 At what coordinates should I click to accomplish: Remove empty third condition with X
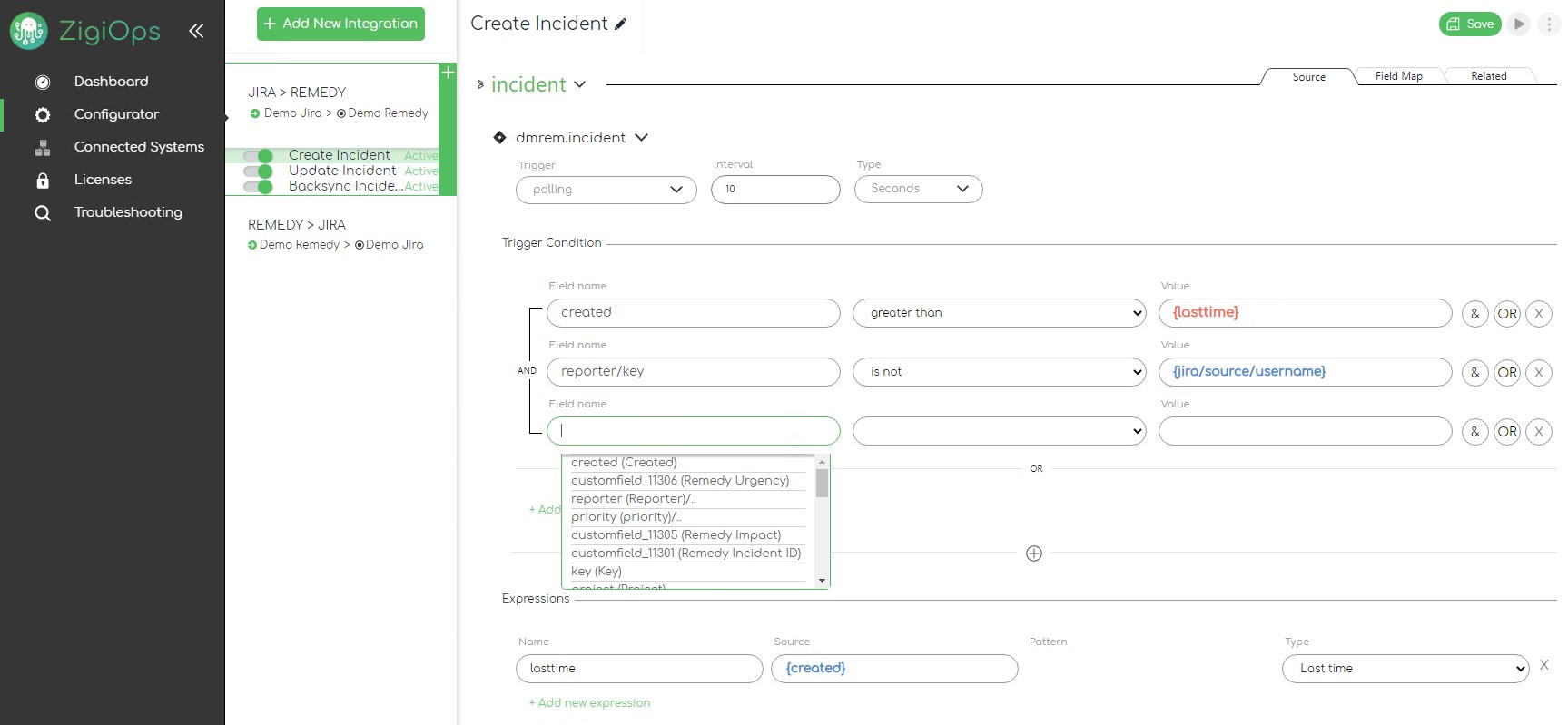pos(1539,432)
